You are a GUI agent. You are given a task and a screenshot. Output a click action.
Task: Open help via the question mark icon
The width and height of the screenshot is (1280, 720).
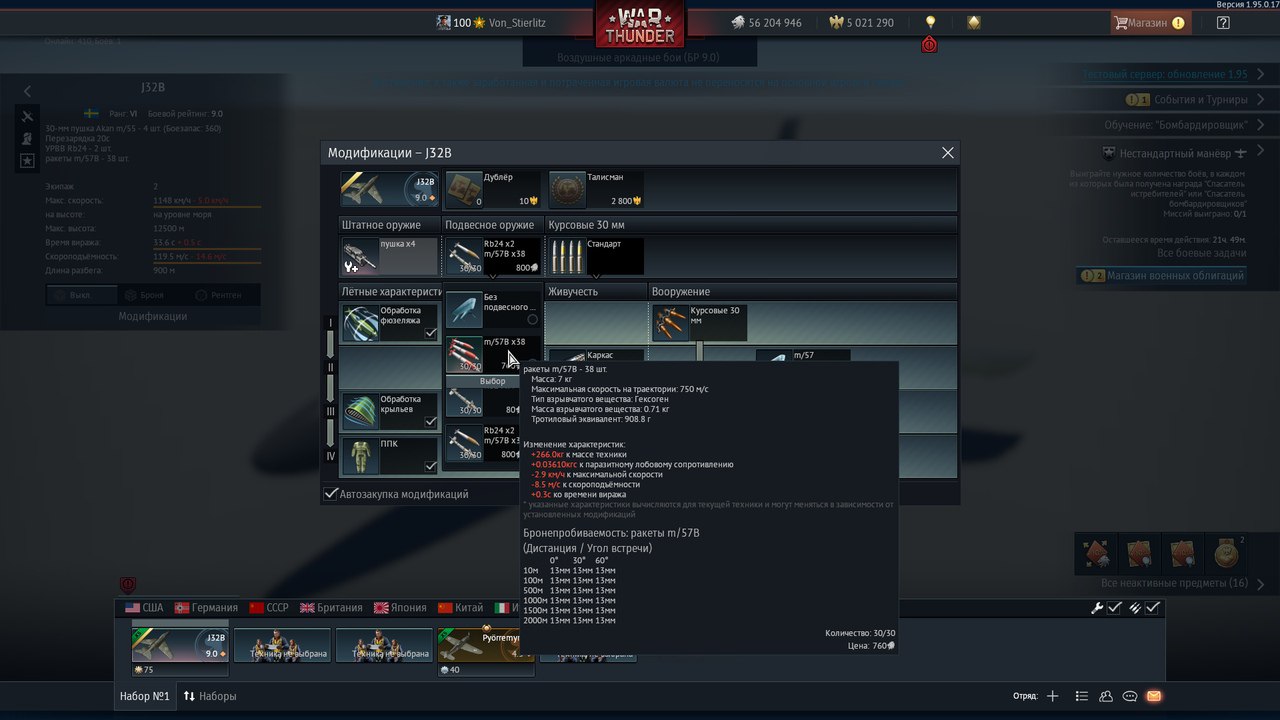[1223, 22]
